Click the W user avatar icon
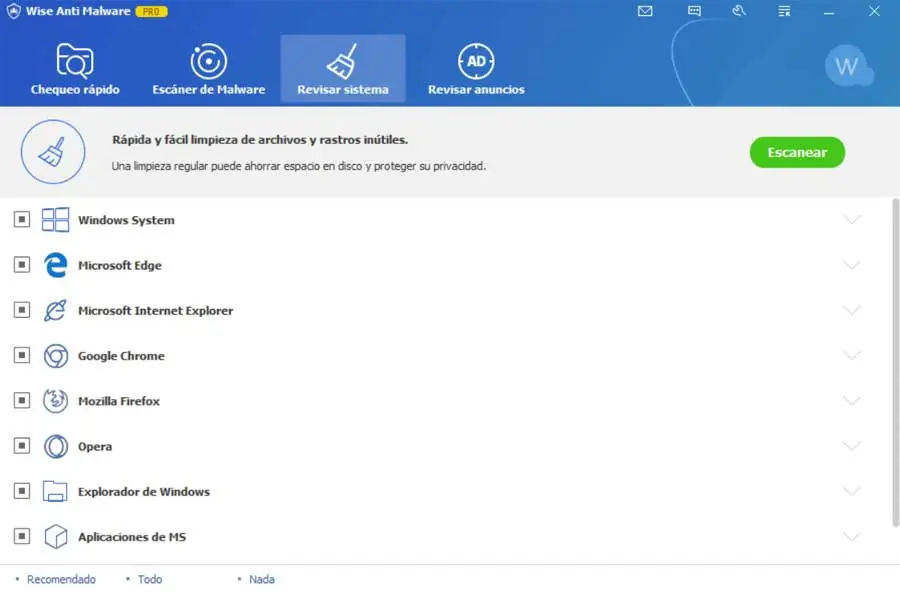 [848, 66]
